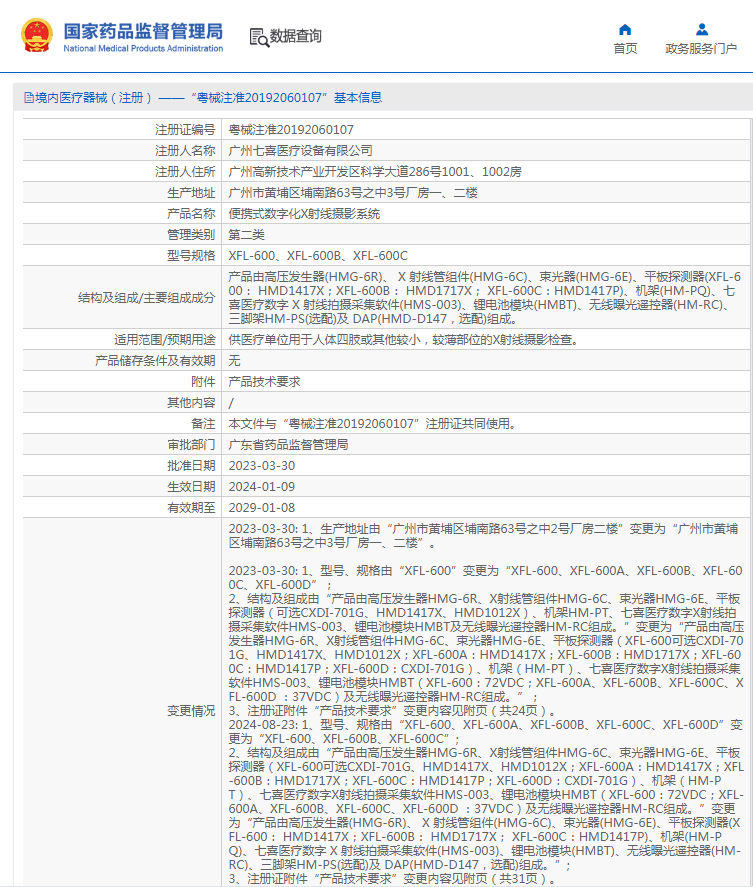Click attachment value 产品技术要求
The width and height of the screenshot is (753, 887).
coord(264,382)
